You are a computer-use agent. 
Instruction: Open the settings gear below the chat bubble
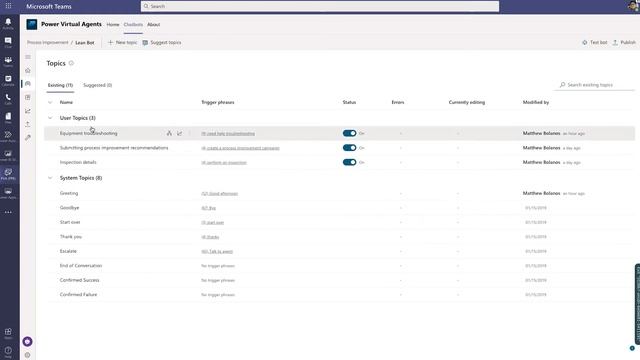tap(27, 355)
